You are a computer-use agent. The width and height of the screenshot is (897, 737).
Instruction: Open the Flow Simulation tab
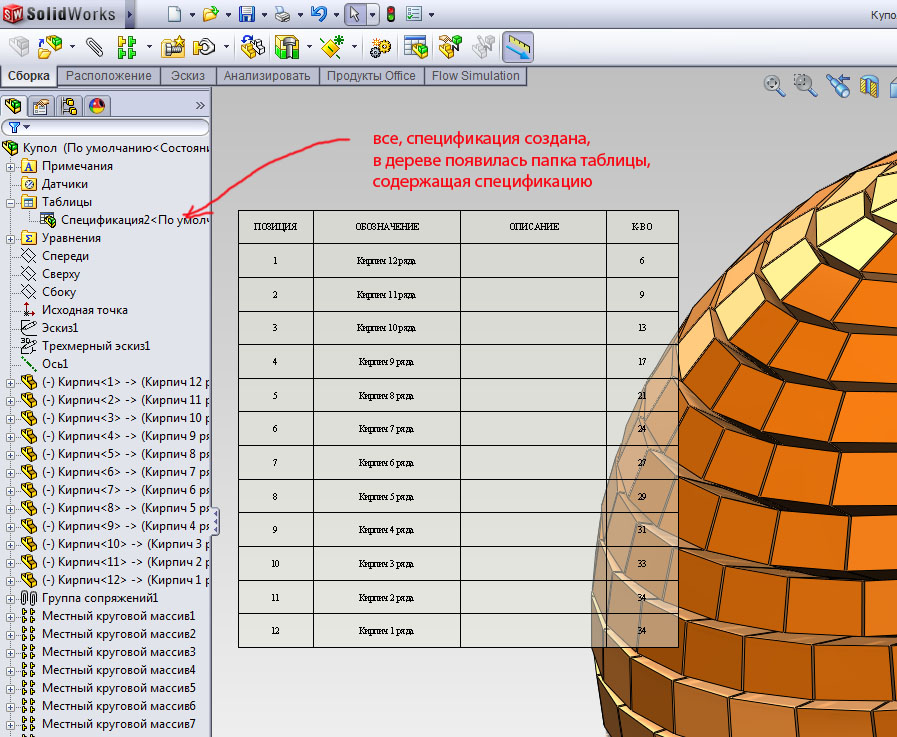point(475,76)
